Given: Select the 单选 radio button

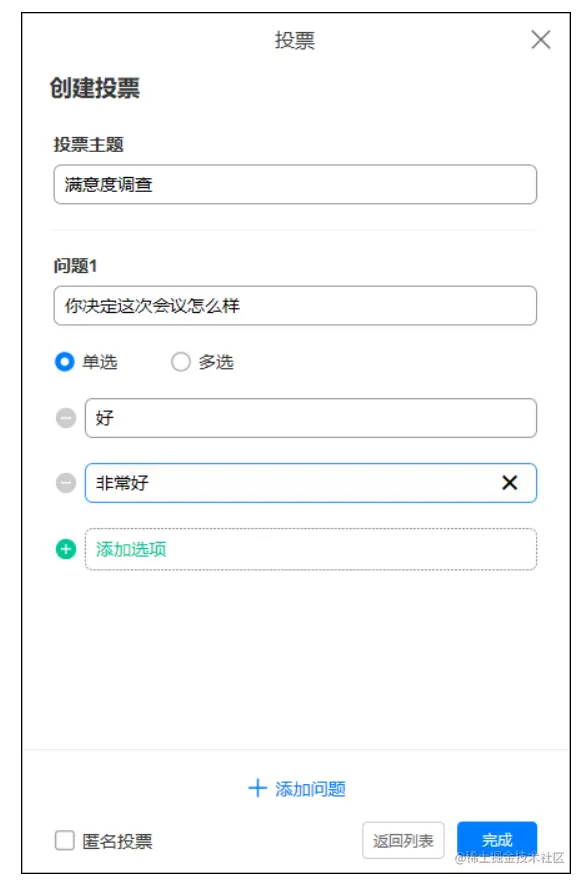Looking at the screenshot, I should (64, 364).
